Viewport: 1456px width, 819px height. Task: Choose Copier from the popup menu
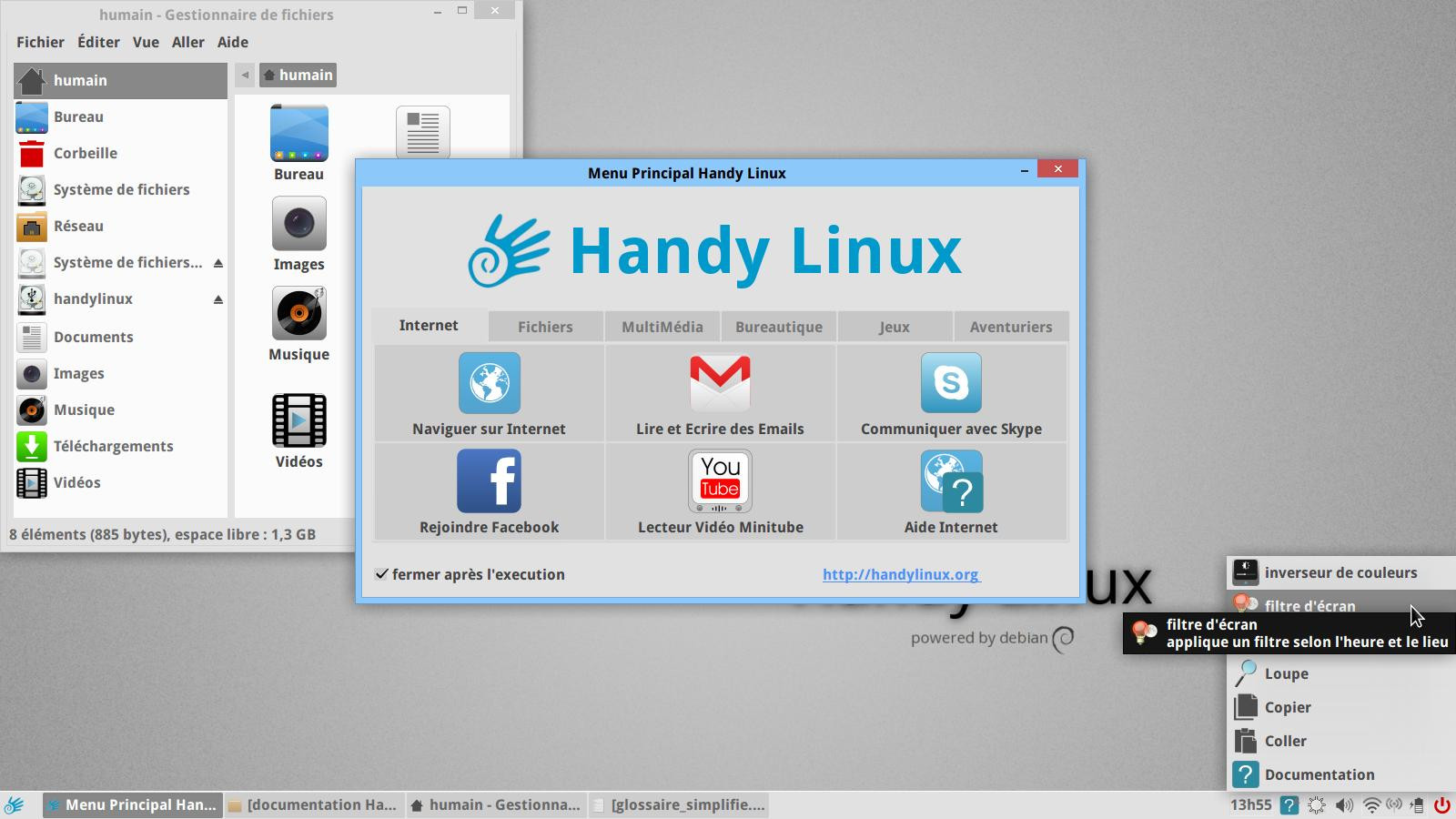pyautogui.click(x=1341, y=707)
